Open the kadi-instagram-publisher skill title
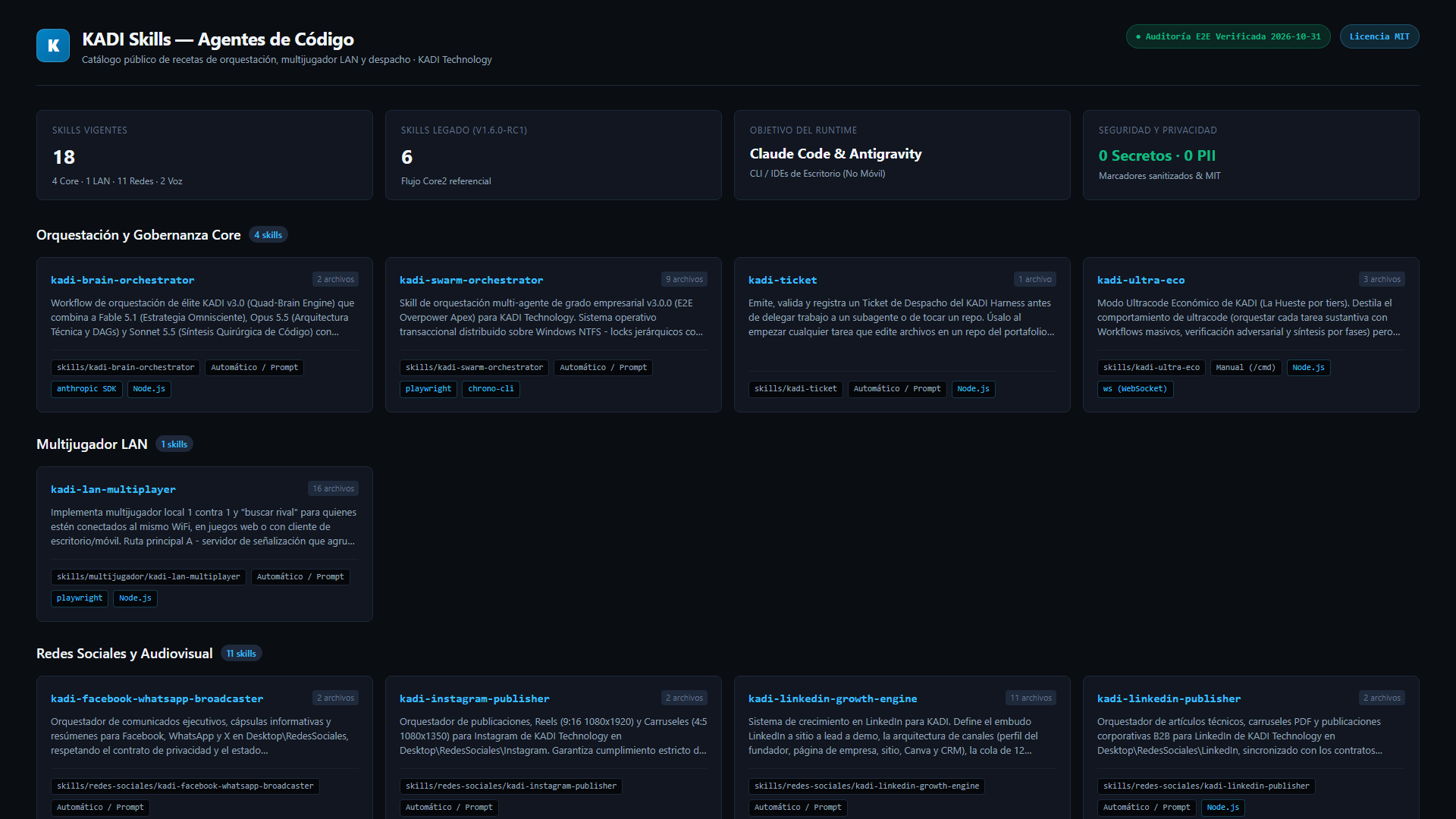 475,698
